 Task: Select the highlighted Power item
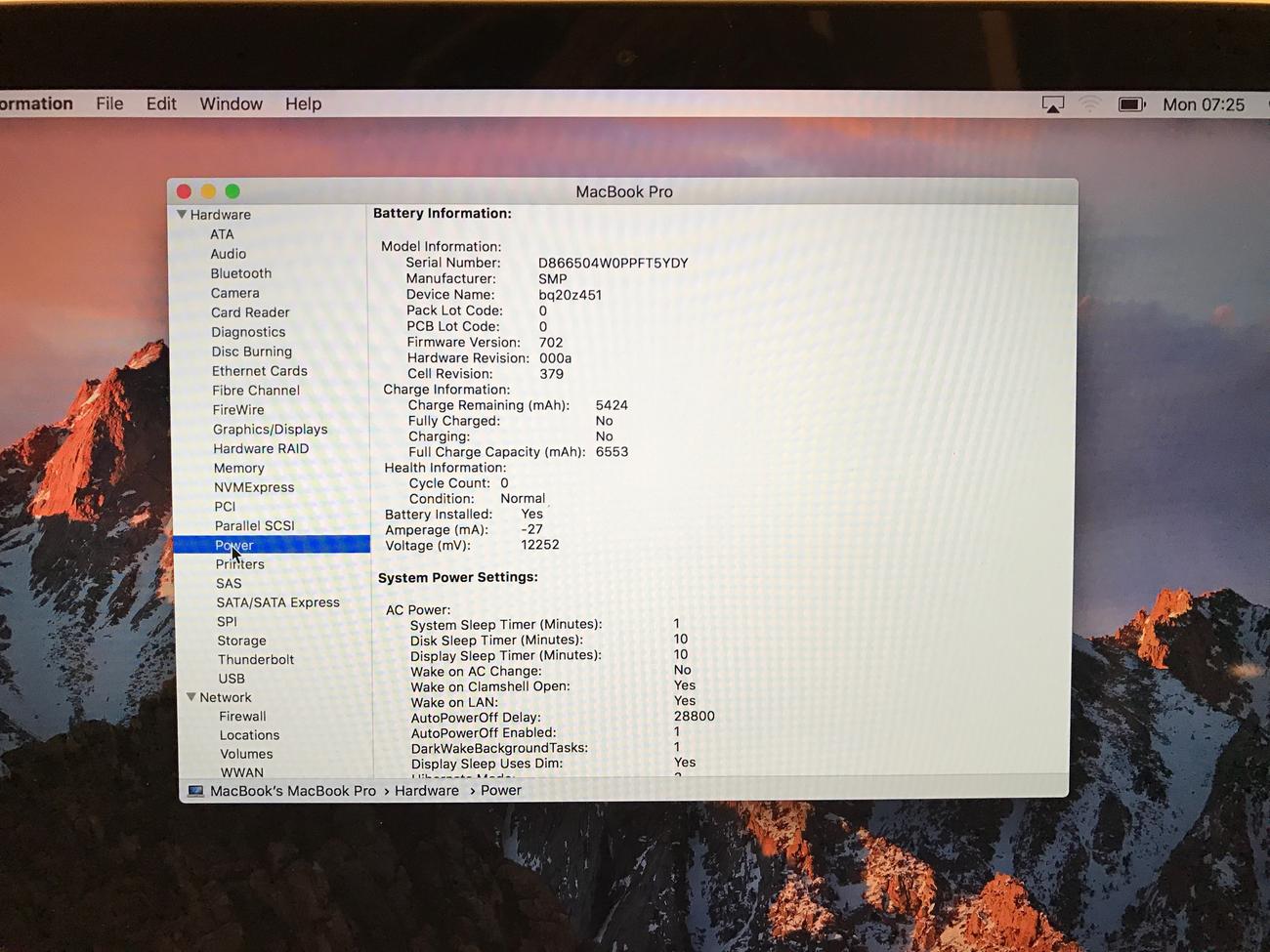coord(272,545)
